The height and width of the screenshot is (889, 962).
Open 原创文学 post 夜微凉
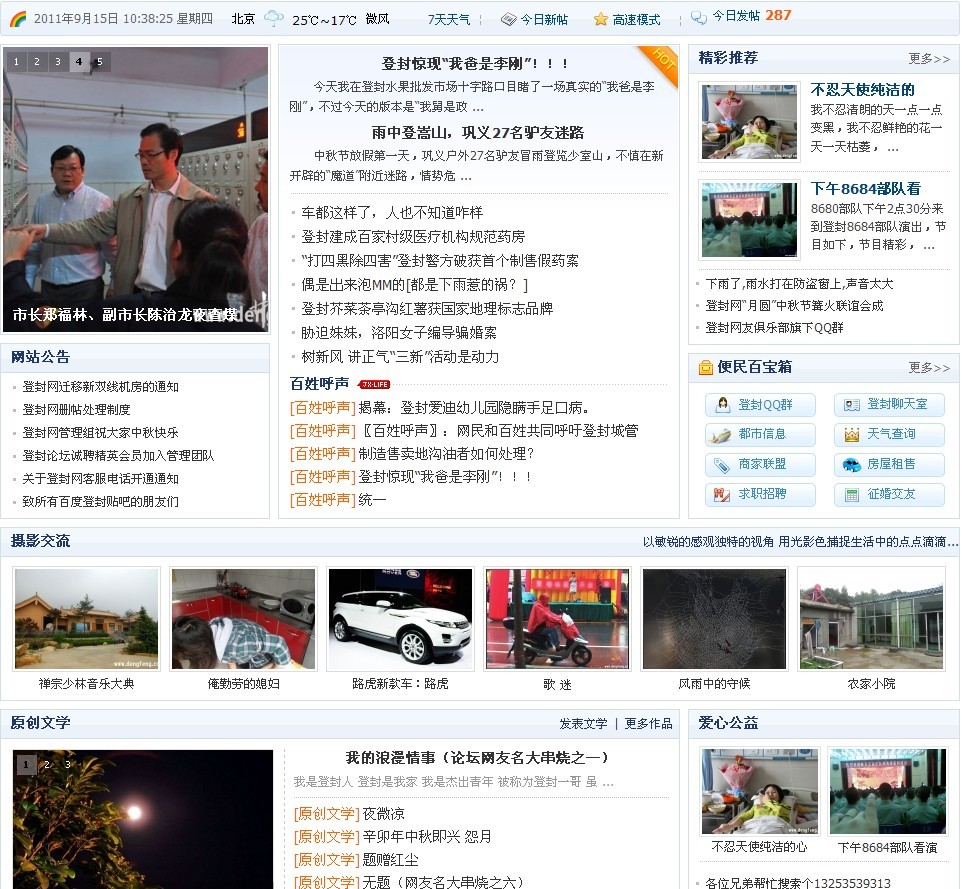tap(384, 814)
